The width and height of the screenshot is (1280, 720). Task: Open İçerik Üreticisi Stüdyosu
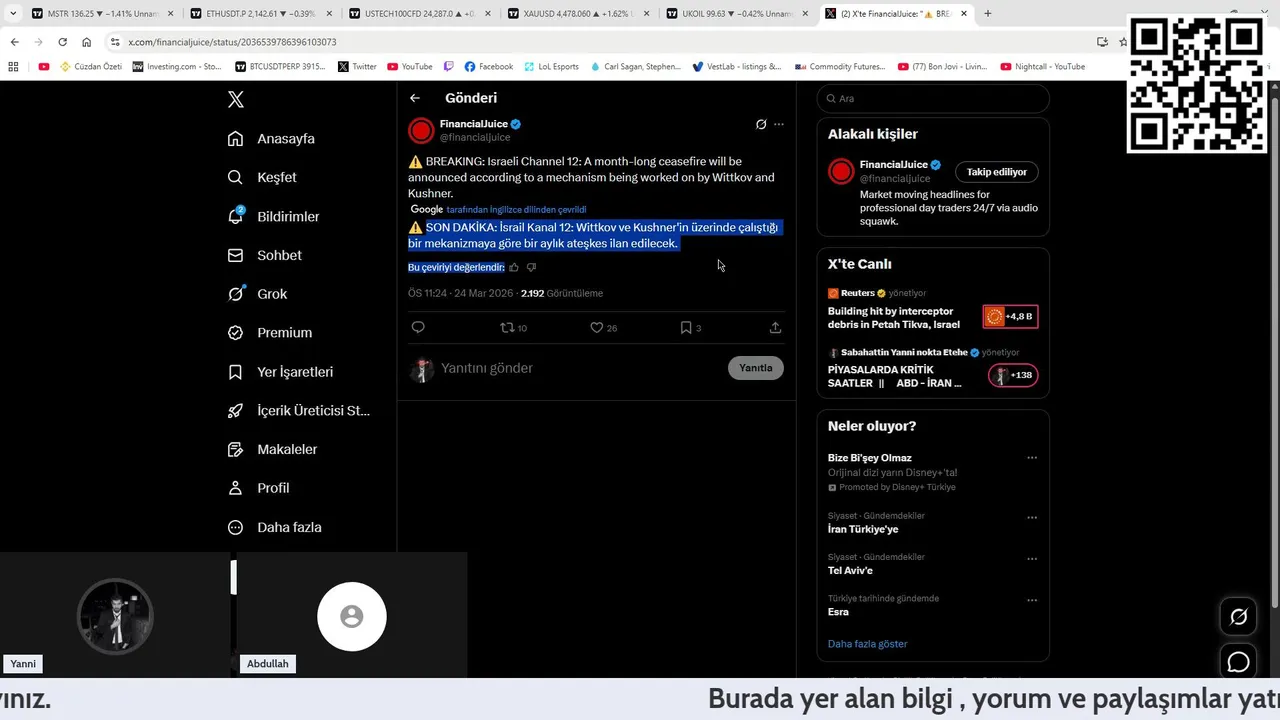[x=298, y=410]
